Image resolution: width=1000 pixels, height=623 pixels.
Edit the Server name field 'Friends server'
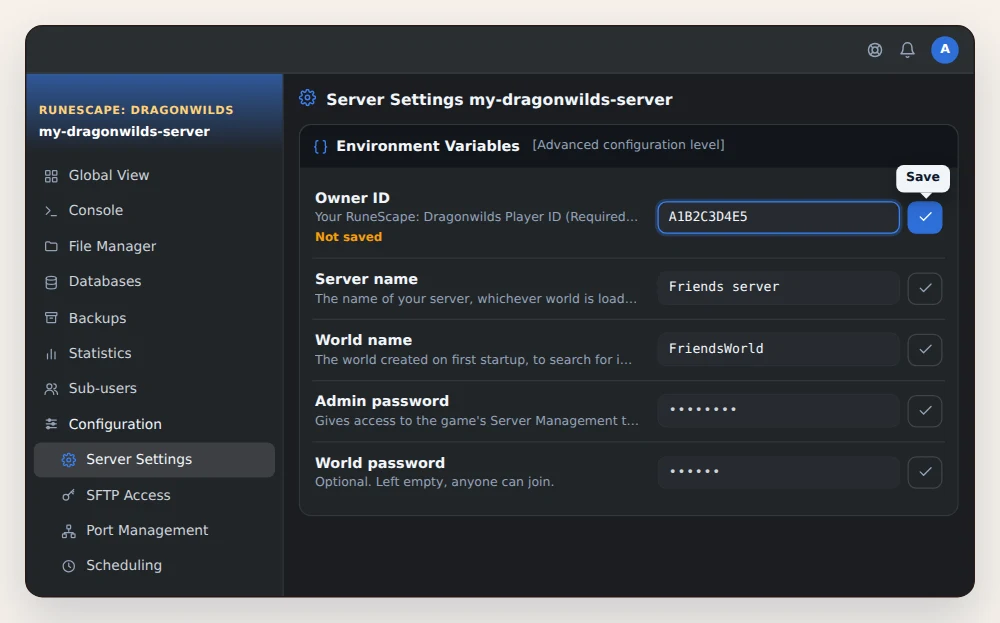click(778, 288)
